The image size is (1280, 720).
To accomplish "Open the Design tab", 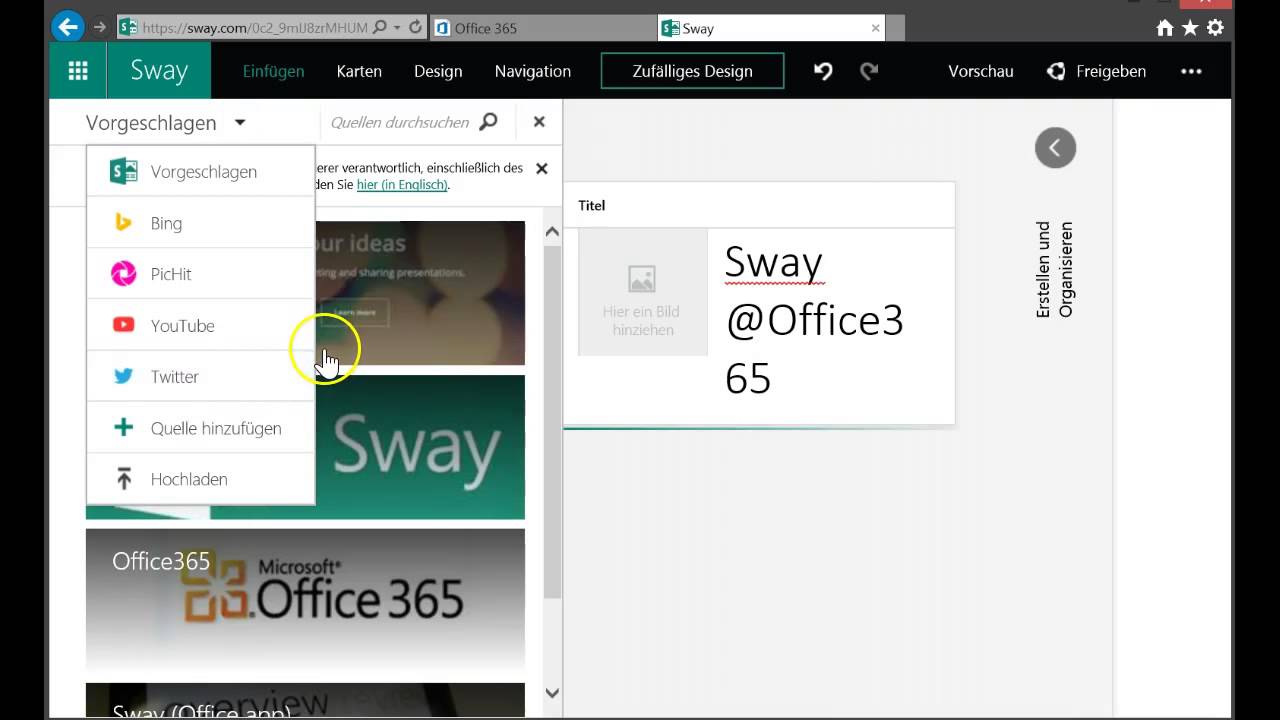I will (438, 71).
